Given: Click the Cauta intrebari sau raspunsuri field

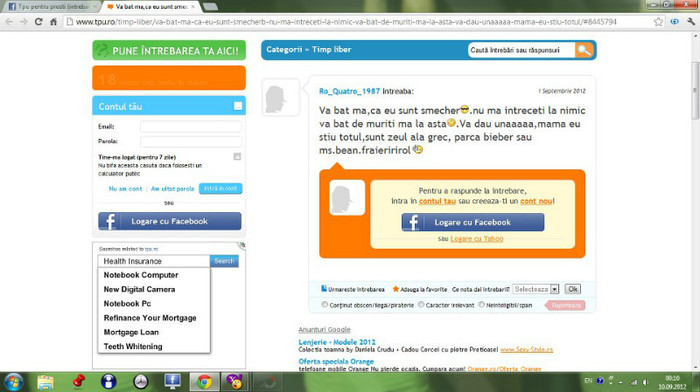Looking at the screenshot, I should (521, 50).
